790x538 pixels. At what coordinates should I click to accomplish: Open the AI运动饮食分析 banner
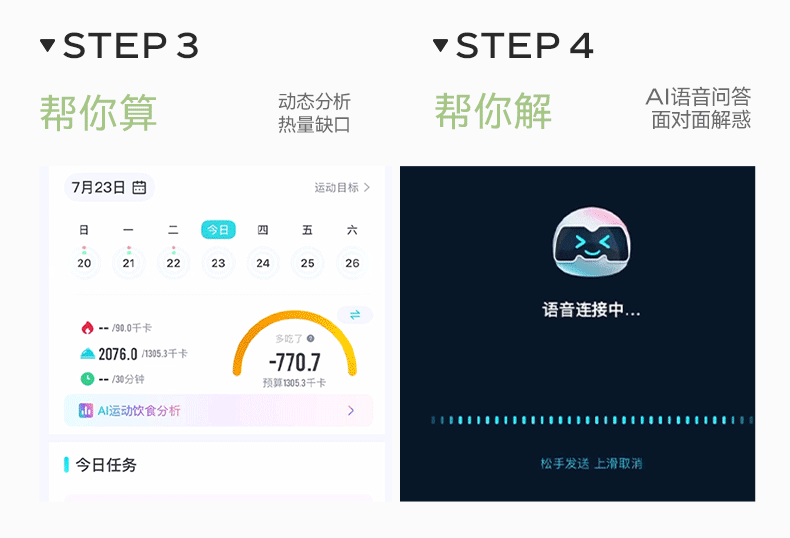point(218,411)
